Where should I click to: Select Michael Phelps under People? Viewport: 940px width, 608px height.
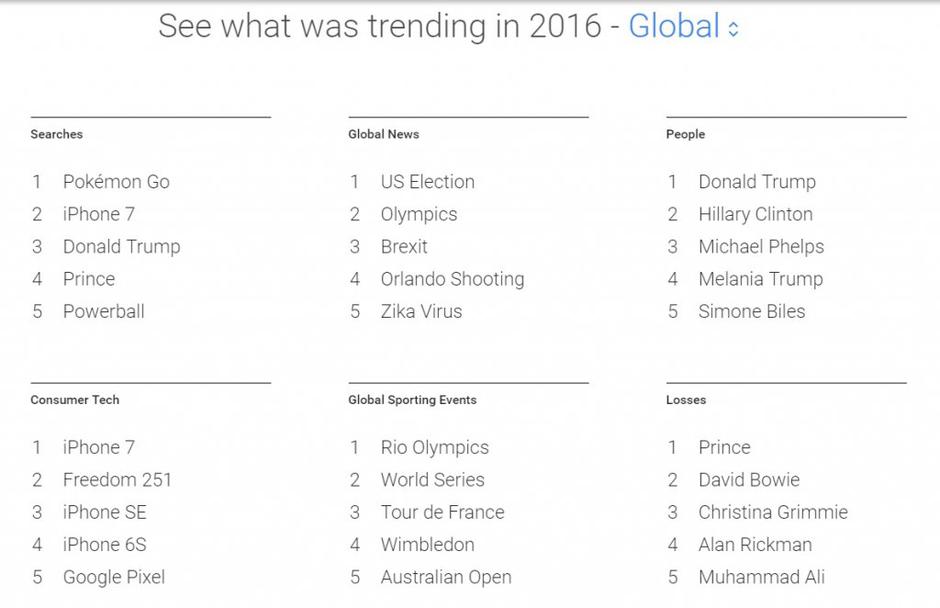761,247
